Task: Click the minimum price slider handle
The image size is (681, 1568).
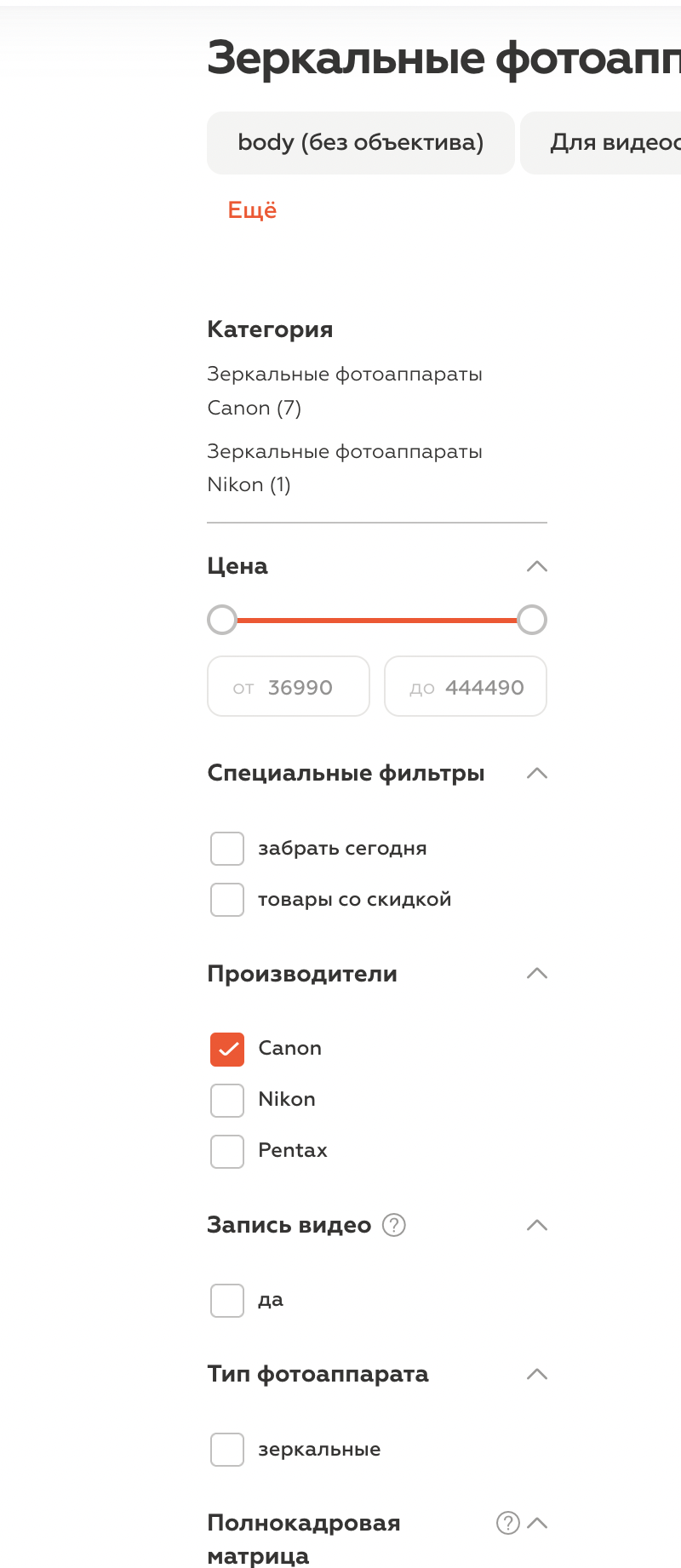Action: tap(222, 620)
